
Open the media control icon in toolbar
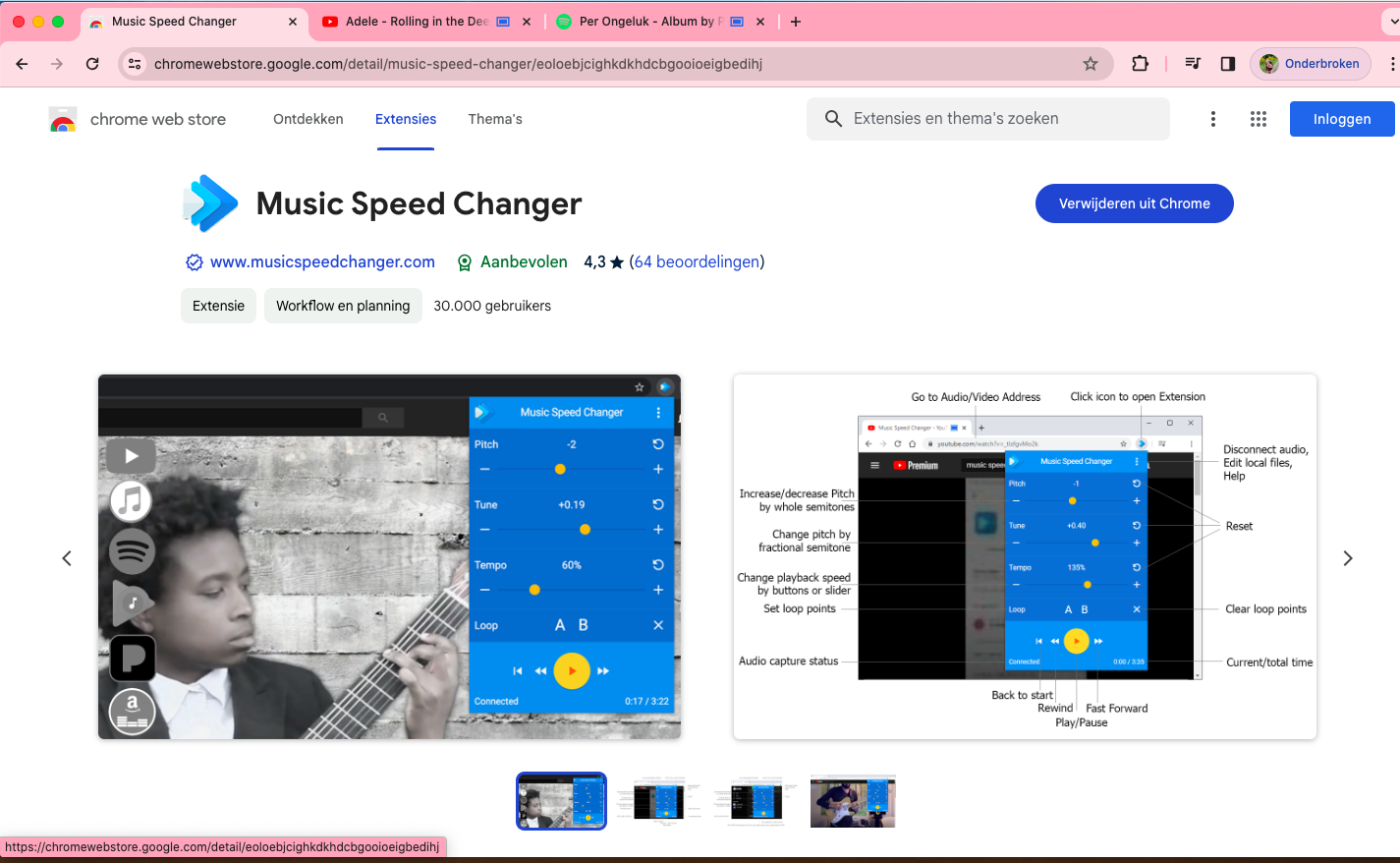point(1193,64)
